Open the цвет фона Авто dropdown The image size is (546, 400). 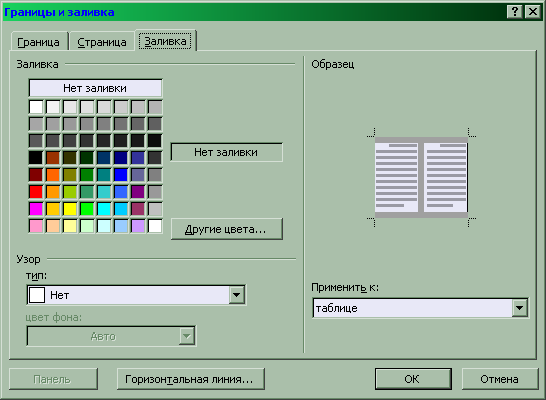tap(111, 336)
